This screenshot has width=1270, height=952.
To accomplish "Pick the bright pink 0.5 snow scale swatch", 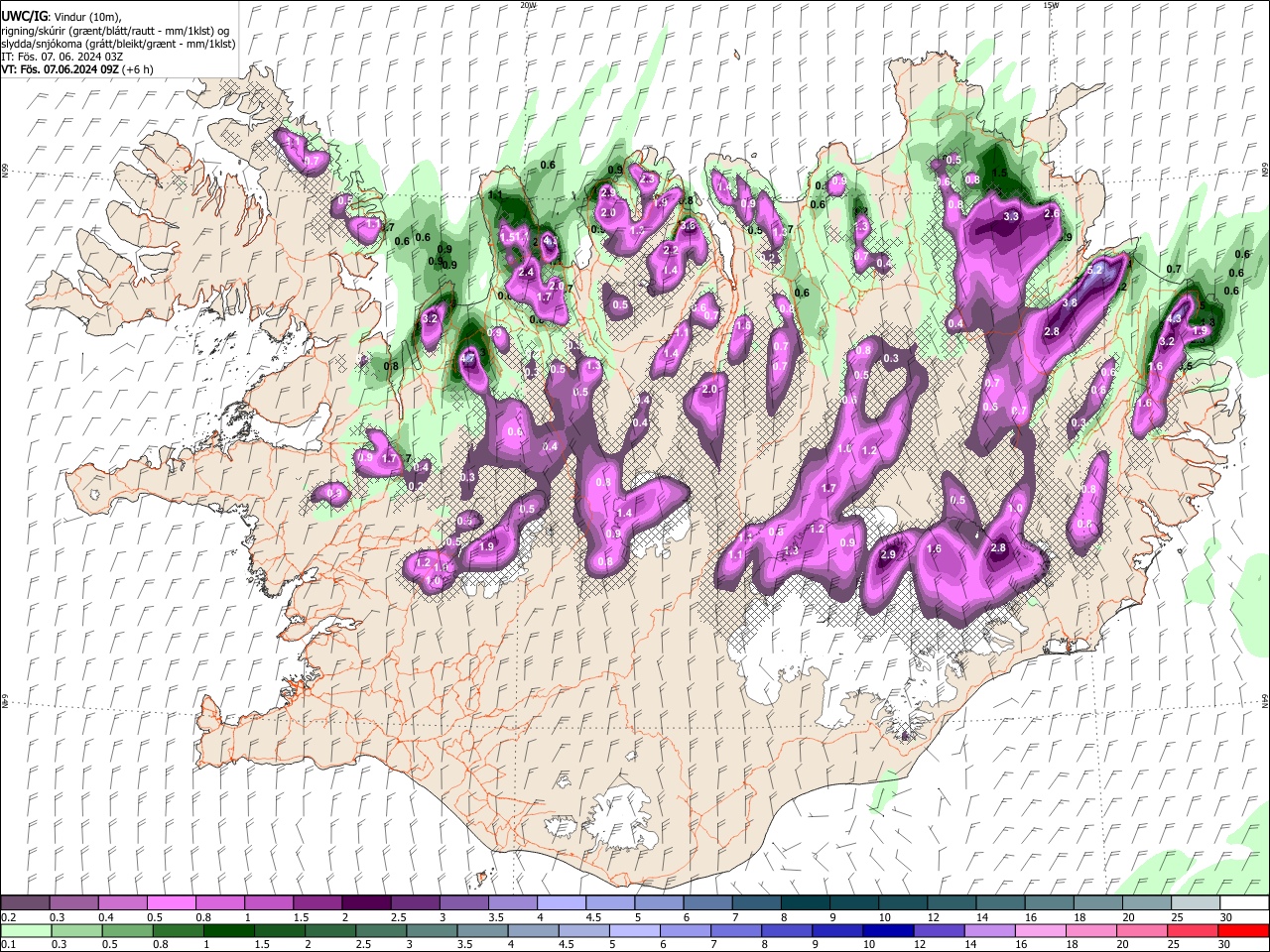I will pyautogui.click(x=171, y=902).
